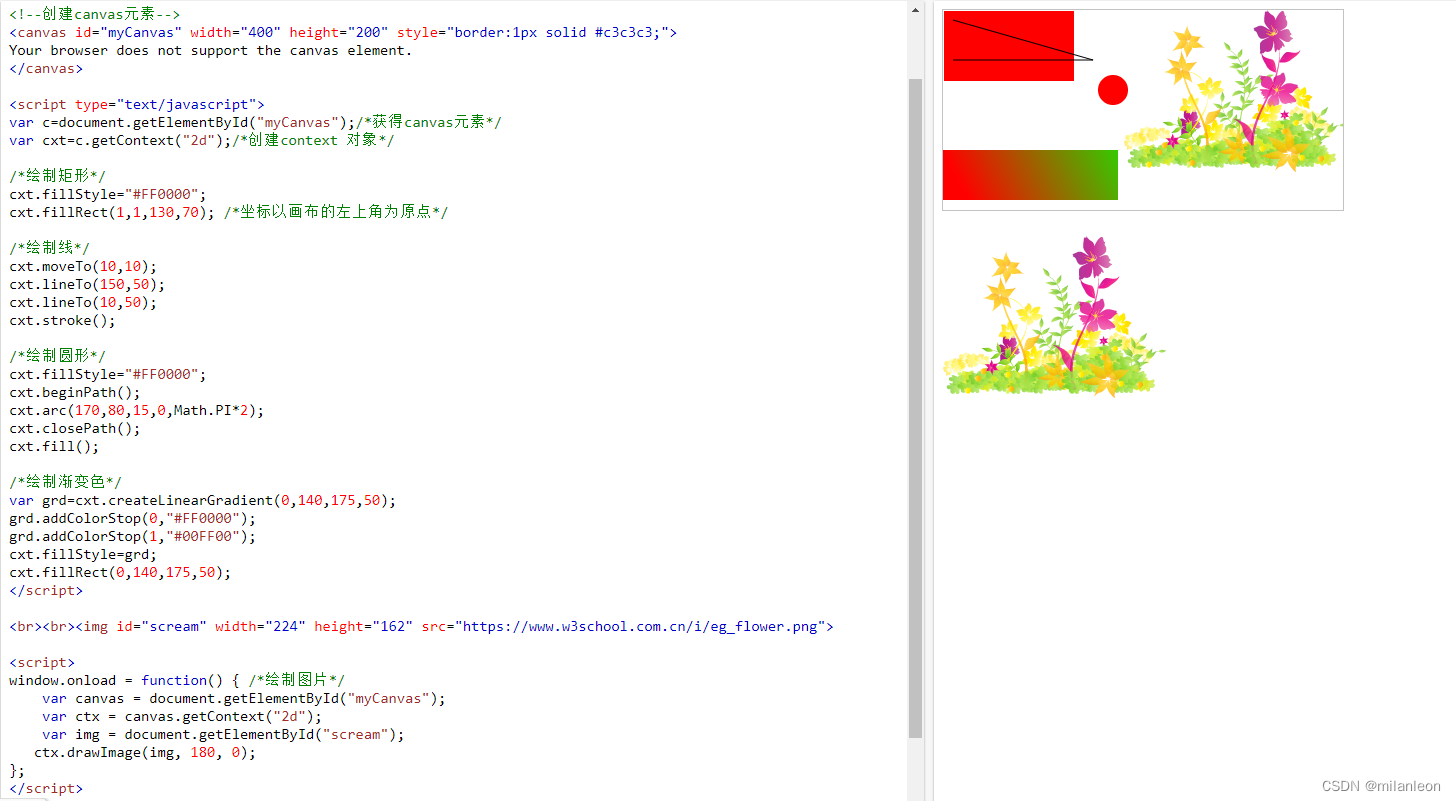This screenshot has width=1456, height=801.
Task: Click the canvas tag line with id="myCanvas"
Action: tap(343, 32)
